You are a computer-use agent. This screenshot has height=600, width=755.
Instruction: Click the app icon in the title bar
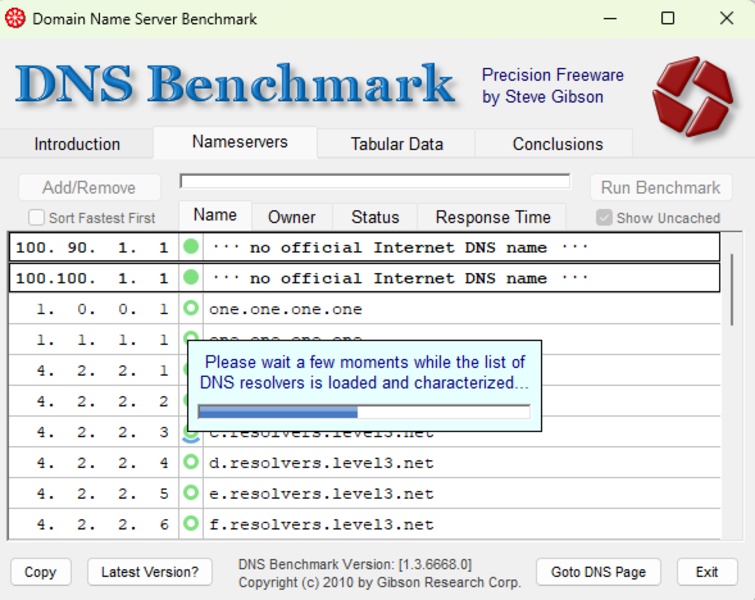pos(16,18)
